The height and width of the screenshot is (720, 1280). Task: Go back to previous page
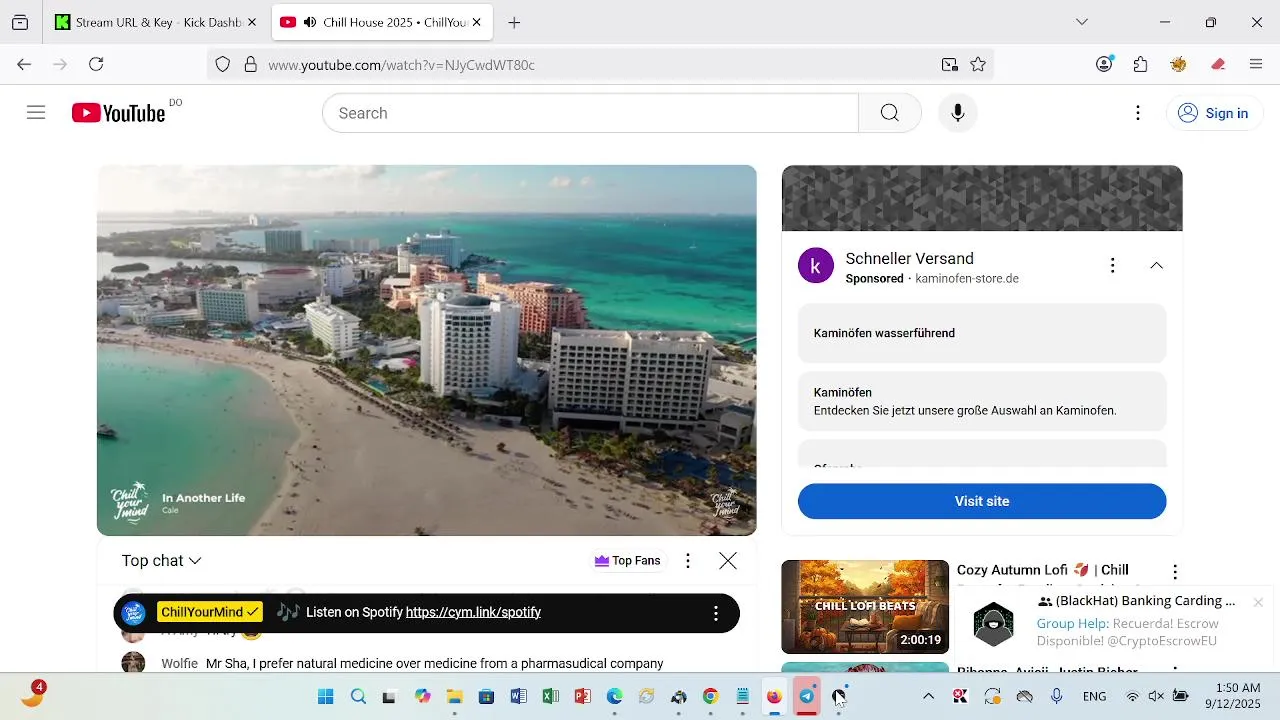(24, 64)
